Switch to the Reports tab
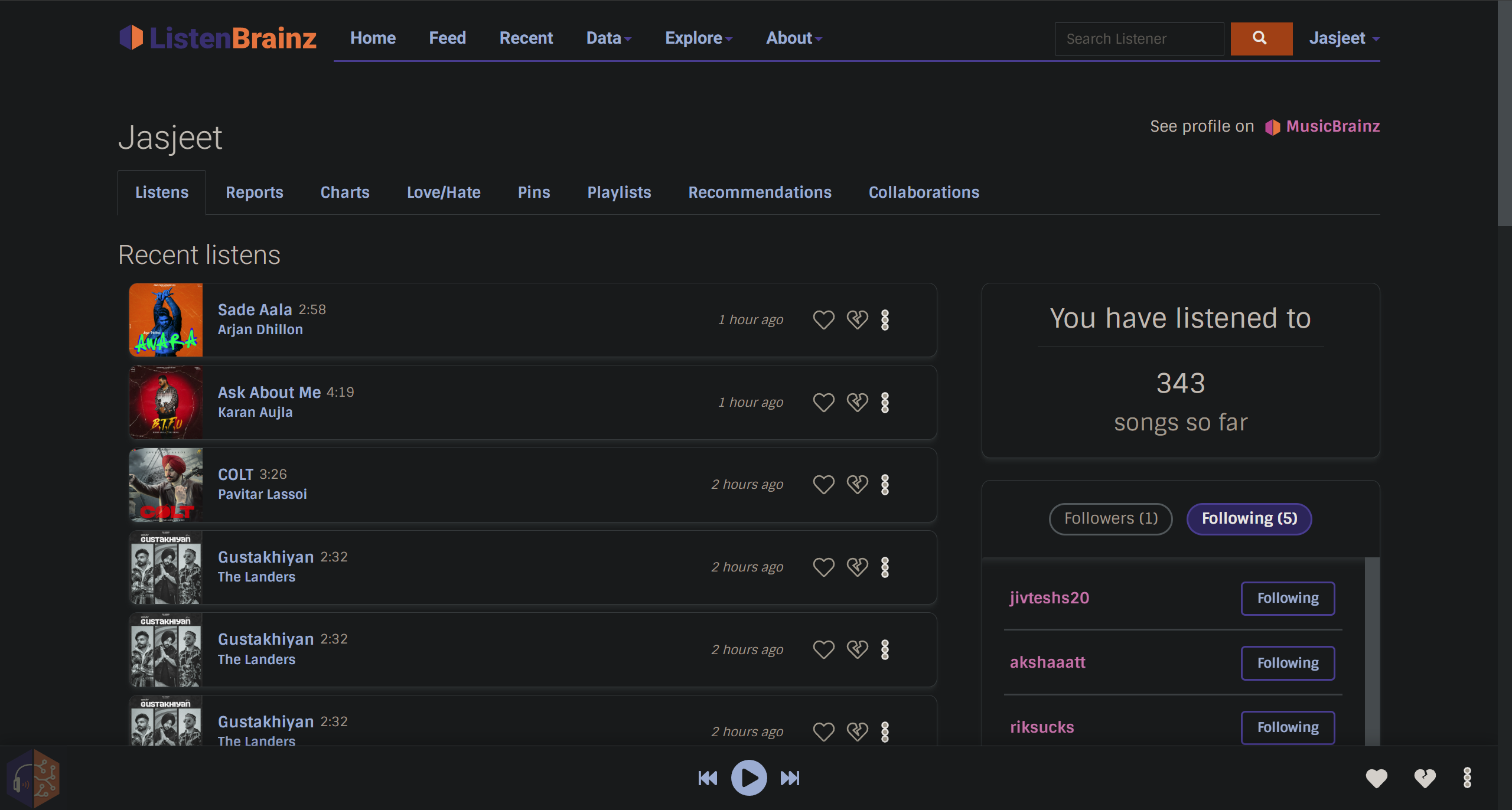 [255, 192]
